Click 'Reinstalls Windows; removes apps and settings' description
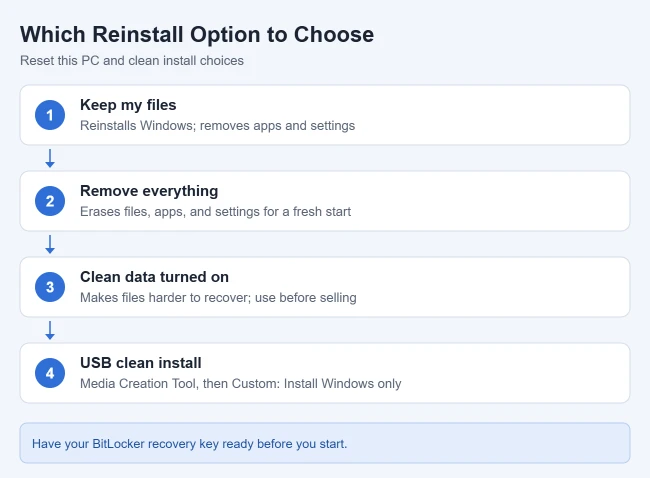 (x=217, y=126)
